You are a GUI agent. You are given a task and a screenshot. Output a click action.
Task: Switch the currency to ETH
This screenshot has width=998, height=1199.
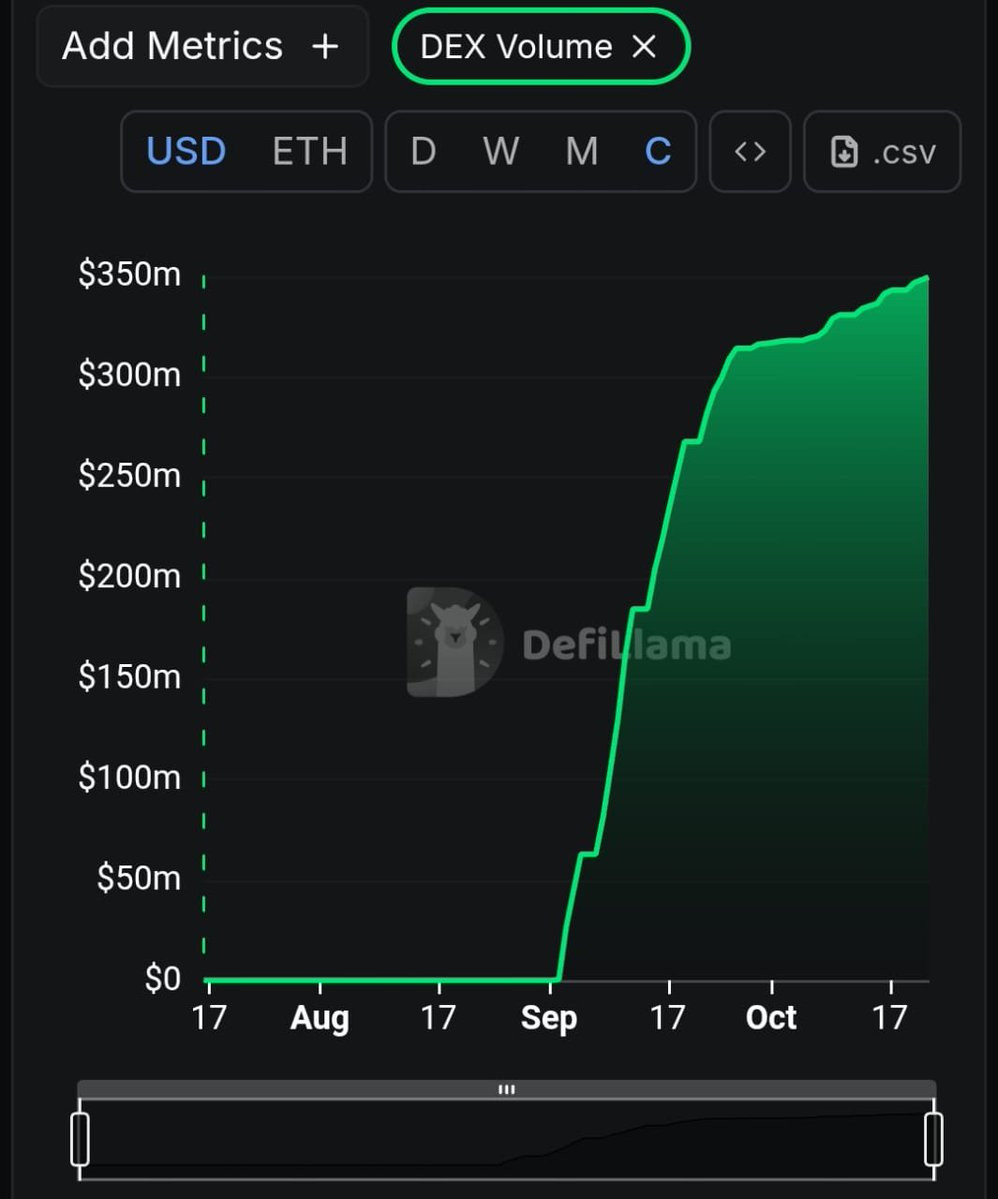(x=310, y=151)
